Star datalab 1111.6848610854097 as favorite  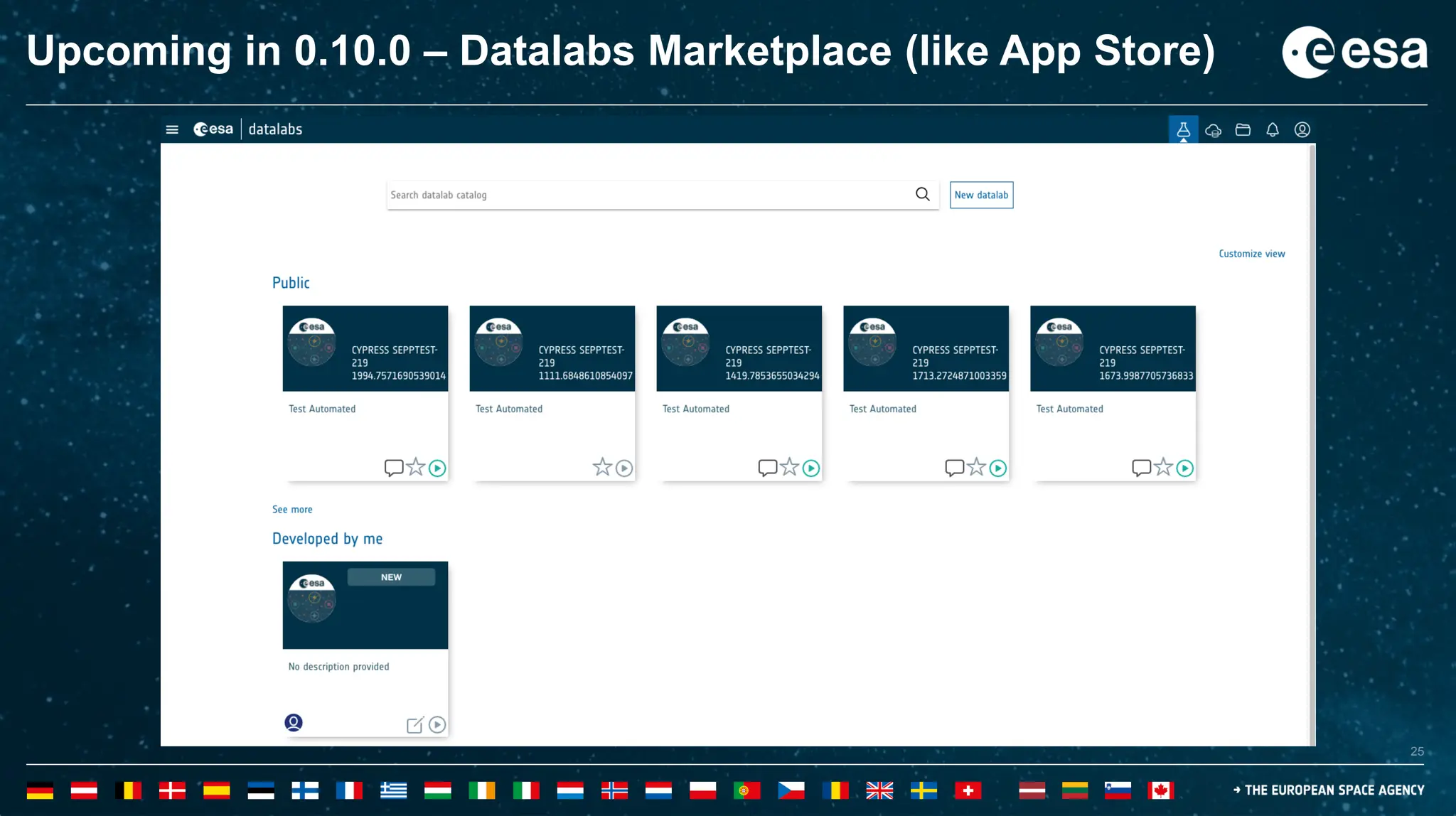602,467
